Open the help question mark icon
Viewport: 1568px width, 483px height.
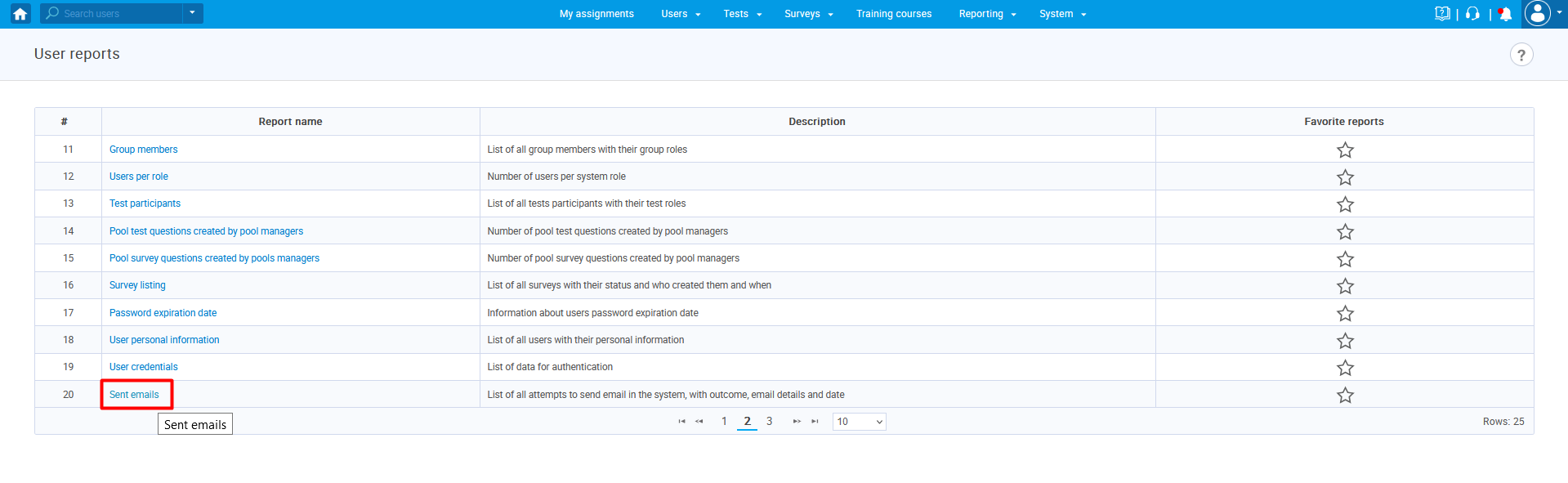pos(1521,55)
